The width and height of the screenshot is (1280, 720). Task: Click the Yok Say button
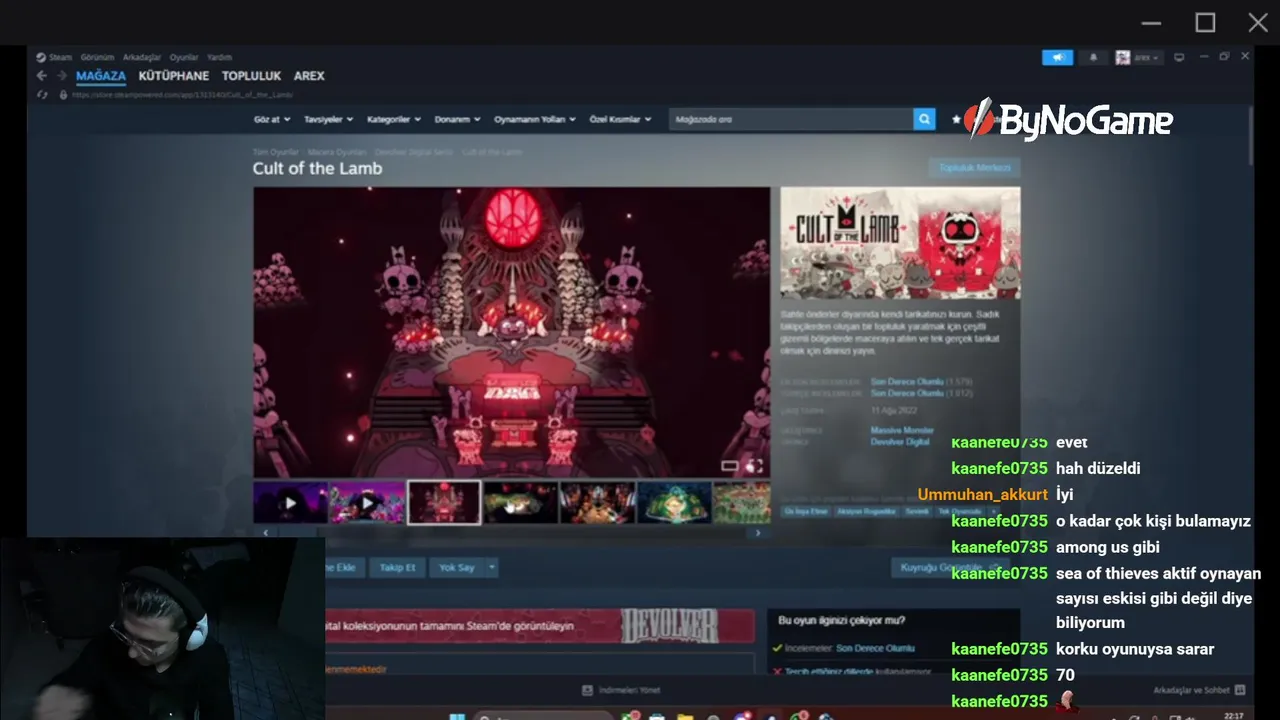pos(457,567)
